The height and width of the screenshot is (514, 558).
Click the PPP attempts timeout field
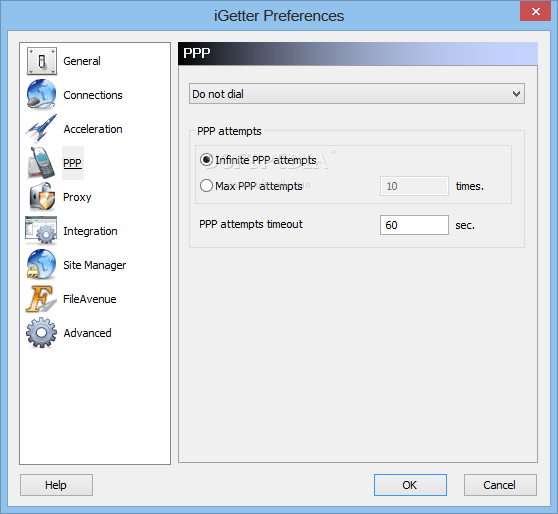coord(414,225)
